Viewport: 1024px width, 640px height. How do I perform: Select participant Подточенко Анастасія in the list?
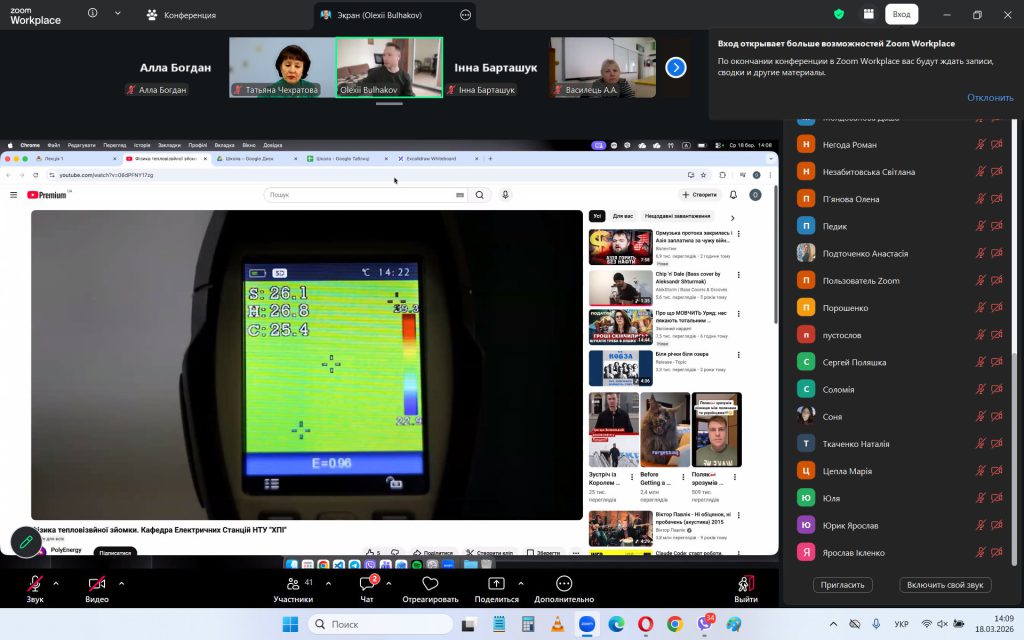[901, 253]
